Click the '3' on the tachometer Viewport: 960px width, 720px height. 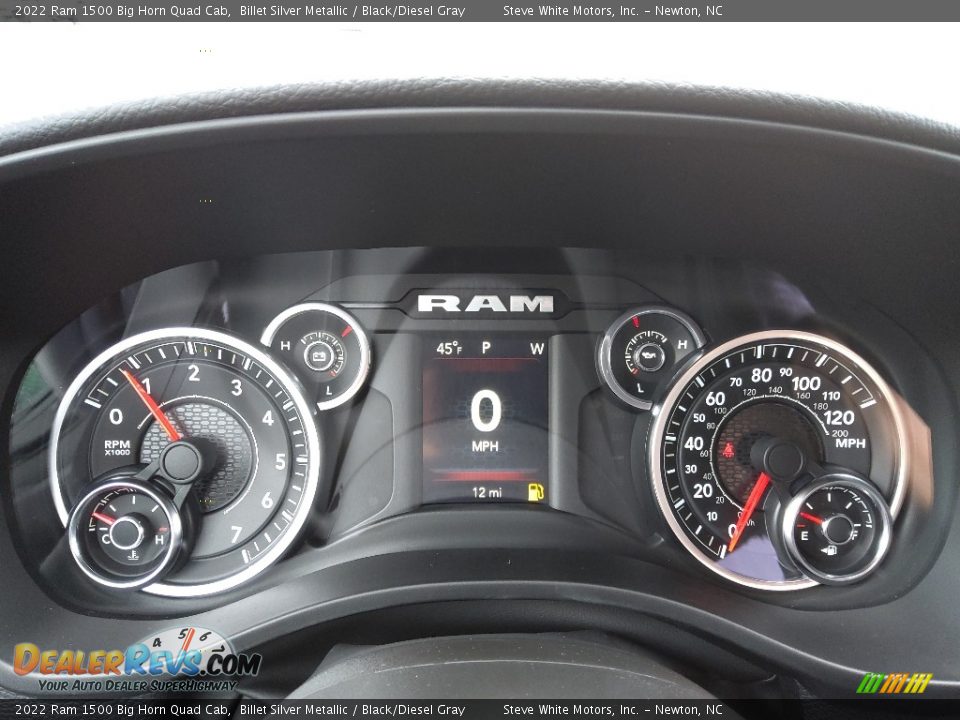point(236,388)
